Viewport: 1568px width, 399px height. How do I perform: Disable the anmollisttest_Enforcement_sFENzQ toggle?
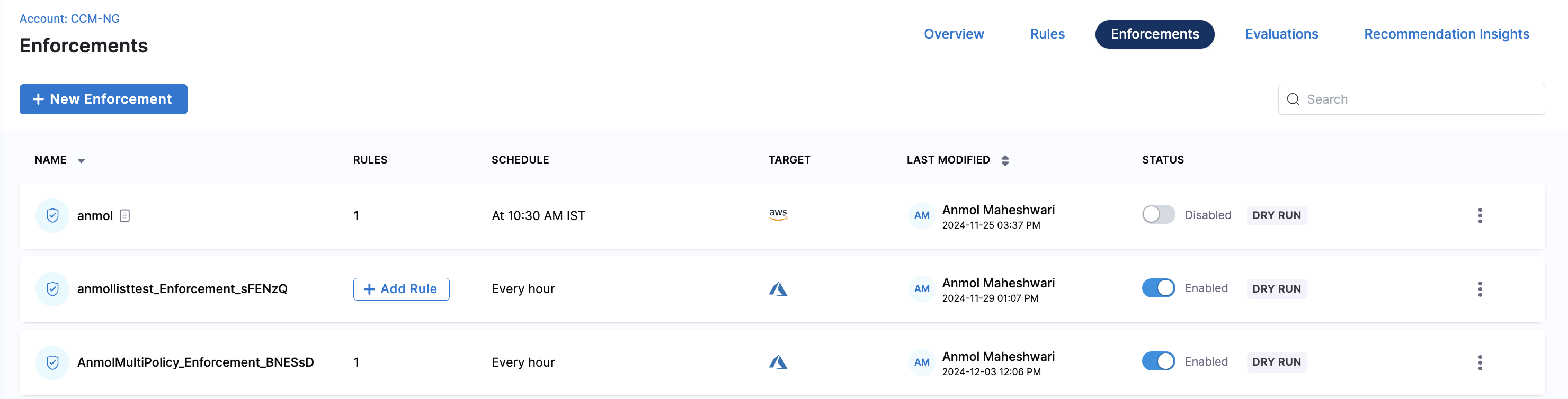(1158, 288)
